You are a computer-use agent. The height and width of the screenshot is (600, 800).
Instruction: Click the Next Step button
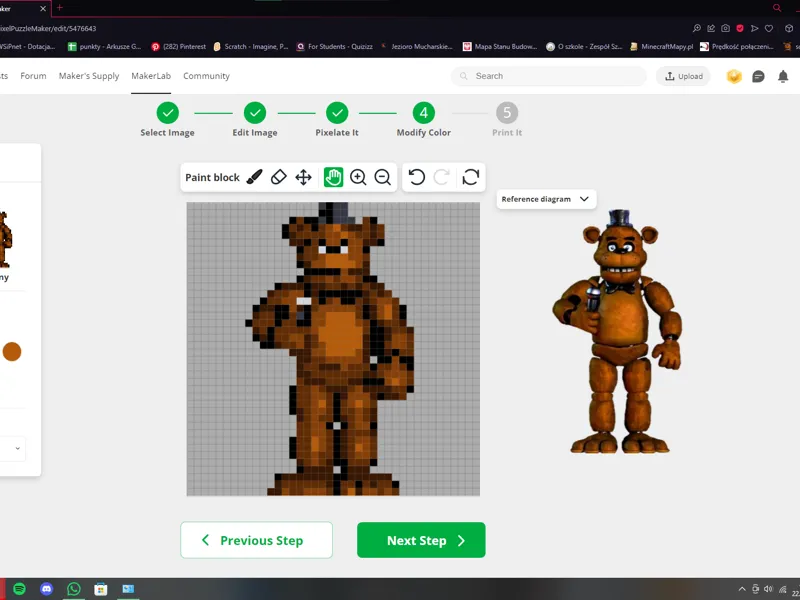point(421,540)
